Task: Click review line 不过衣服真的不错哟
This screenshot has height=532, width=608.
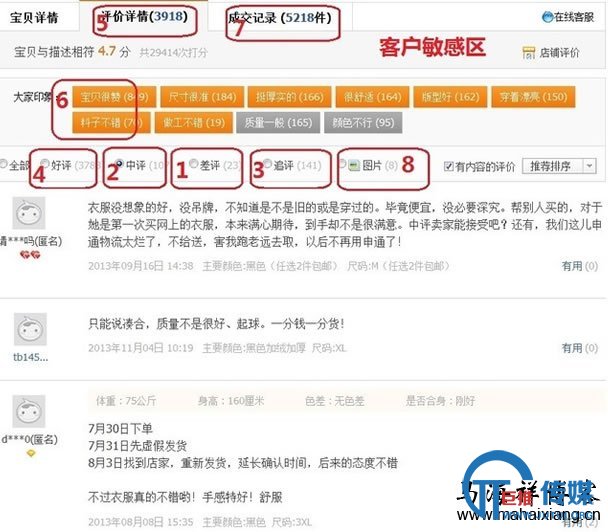Action: tap(185, 497)
